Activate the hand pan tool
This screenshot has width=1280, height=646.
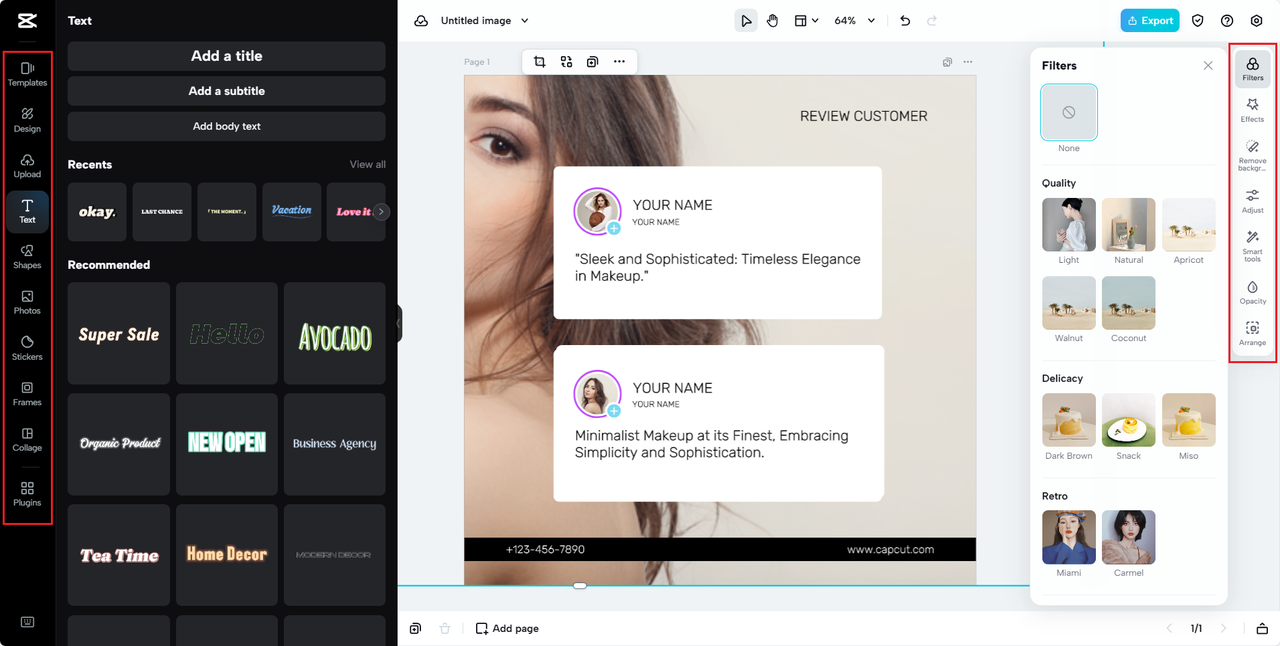[x=773, y=21]
